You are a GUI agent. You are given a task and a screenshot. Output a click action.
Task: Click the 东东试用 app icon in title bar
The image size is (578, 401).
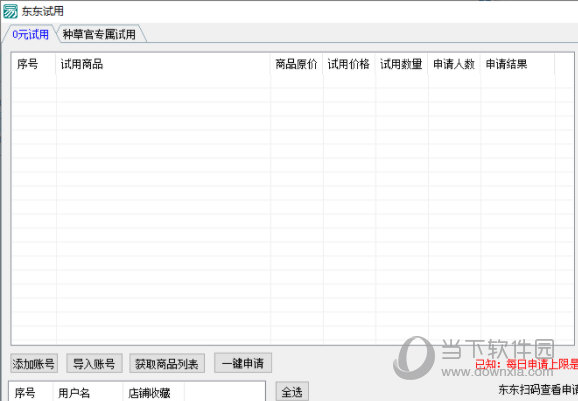click(x=10, y=11)
